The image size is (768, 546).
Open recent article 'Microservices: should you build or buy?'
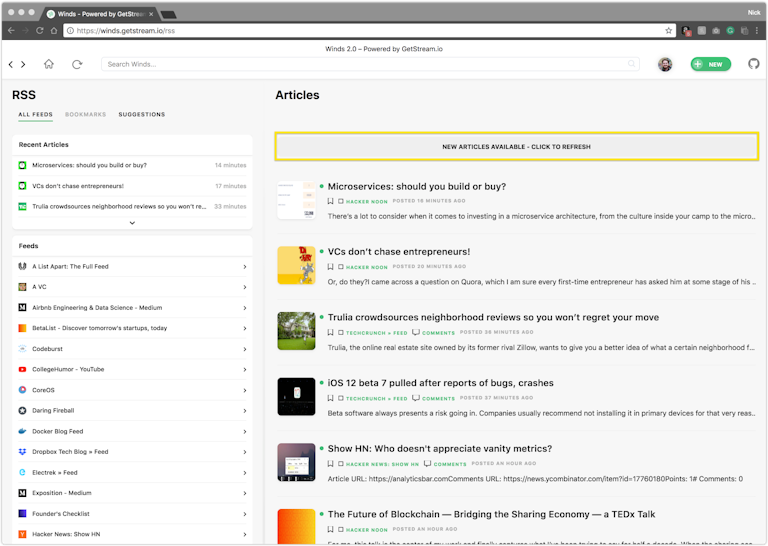point(132,165)
